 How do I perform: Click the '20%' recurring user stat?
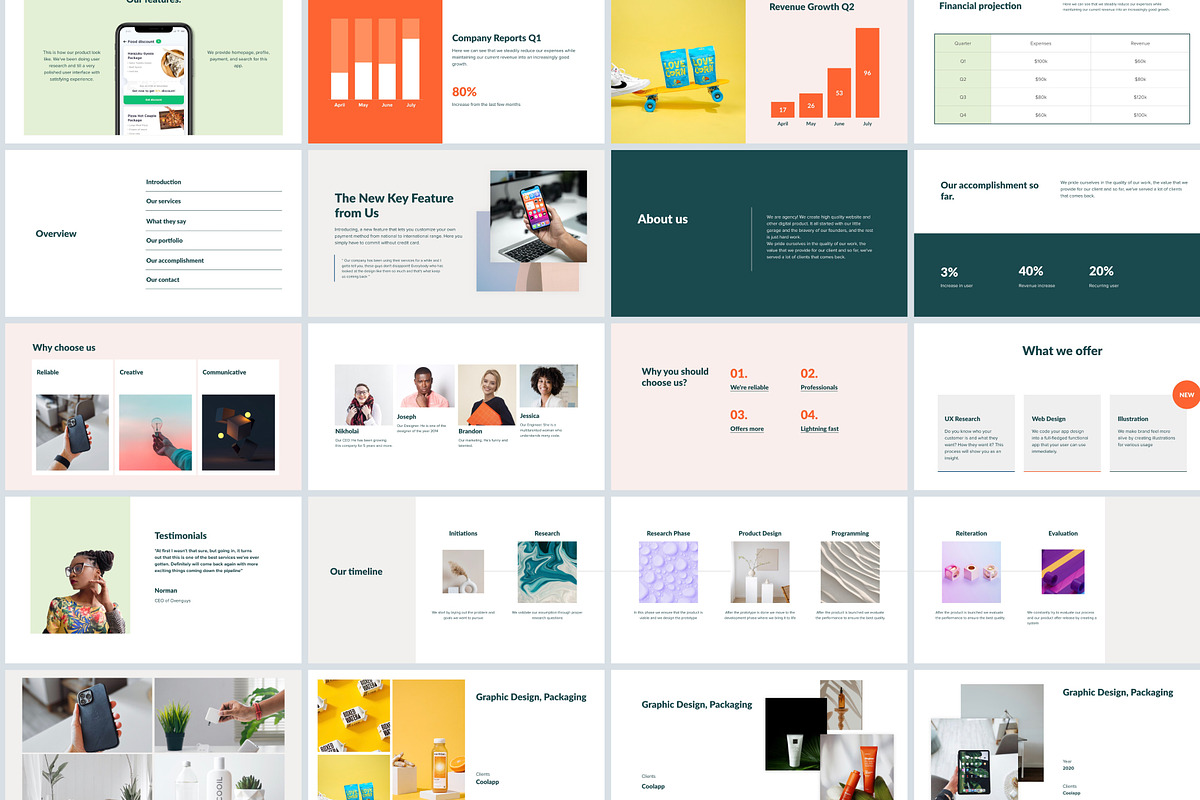point(1101,271)
